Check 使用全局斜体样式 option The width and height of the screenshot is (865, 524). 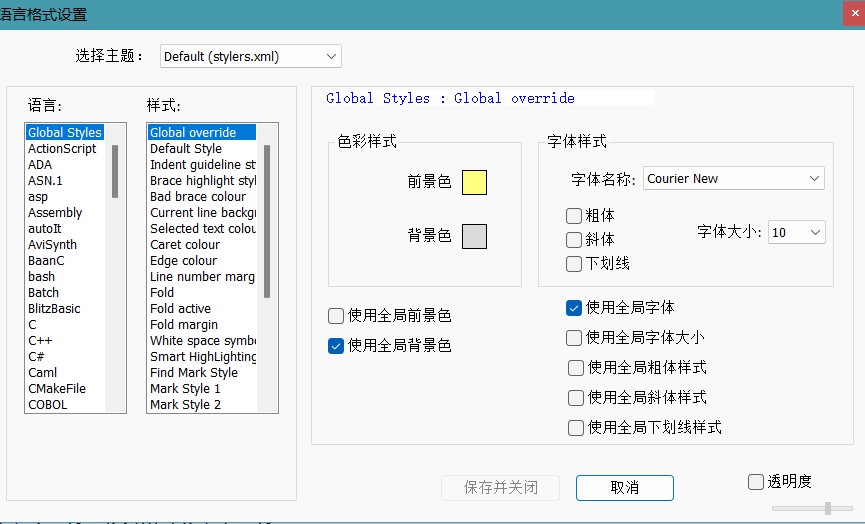click(576, 398)
